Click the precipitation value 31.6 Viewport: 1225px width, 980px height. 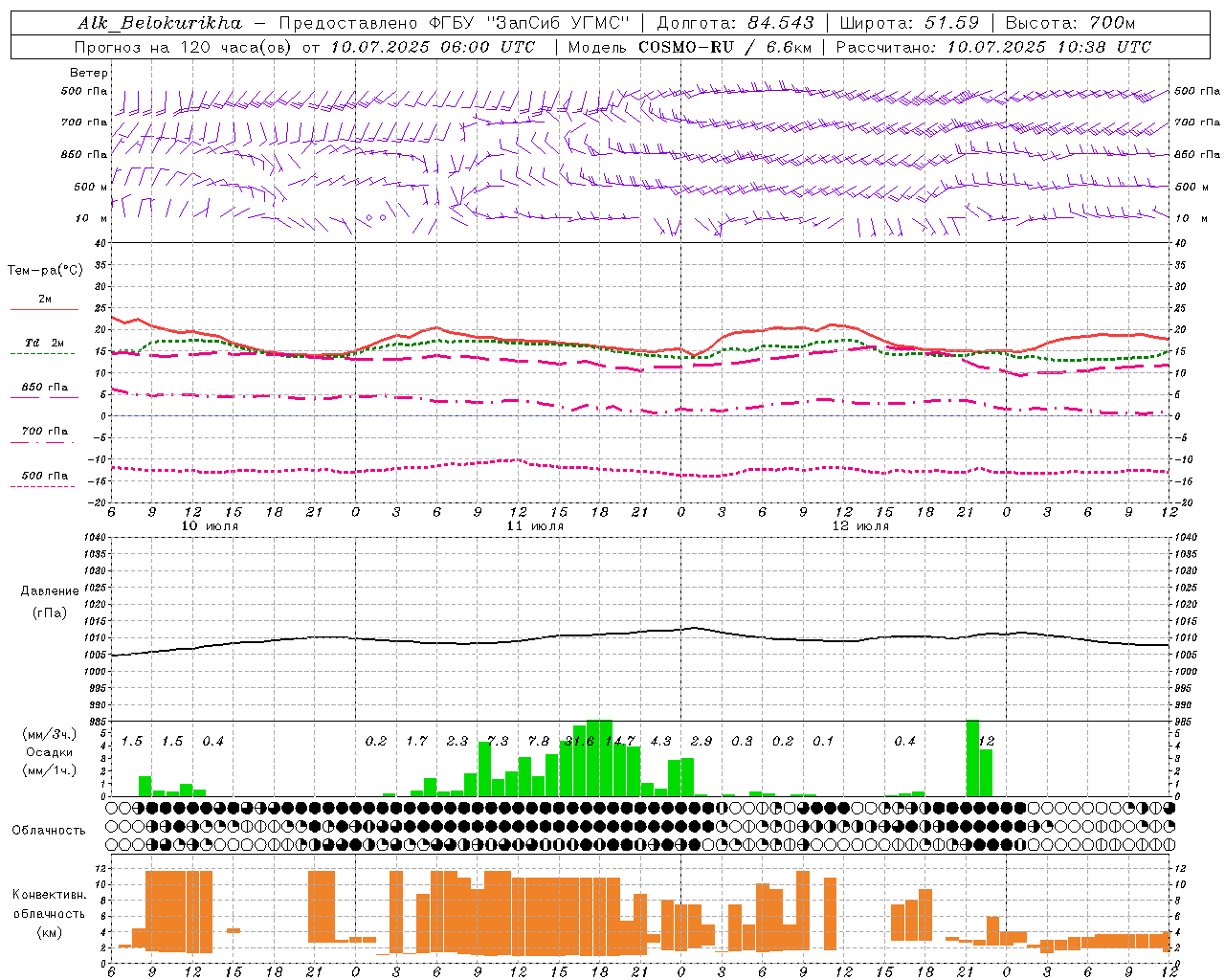(579, 742)
